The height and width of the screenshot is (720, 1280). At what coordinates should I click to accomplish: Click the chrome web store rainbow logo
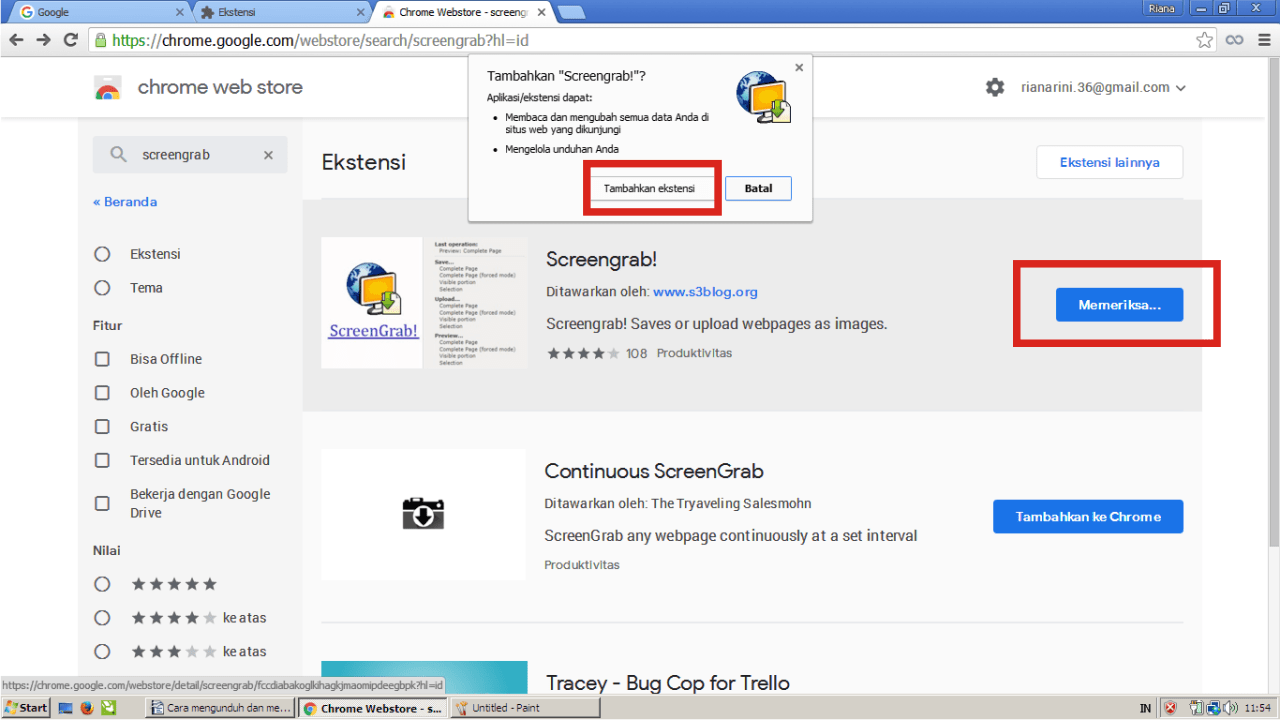107,88
